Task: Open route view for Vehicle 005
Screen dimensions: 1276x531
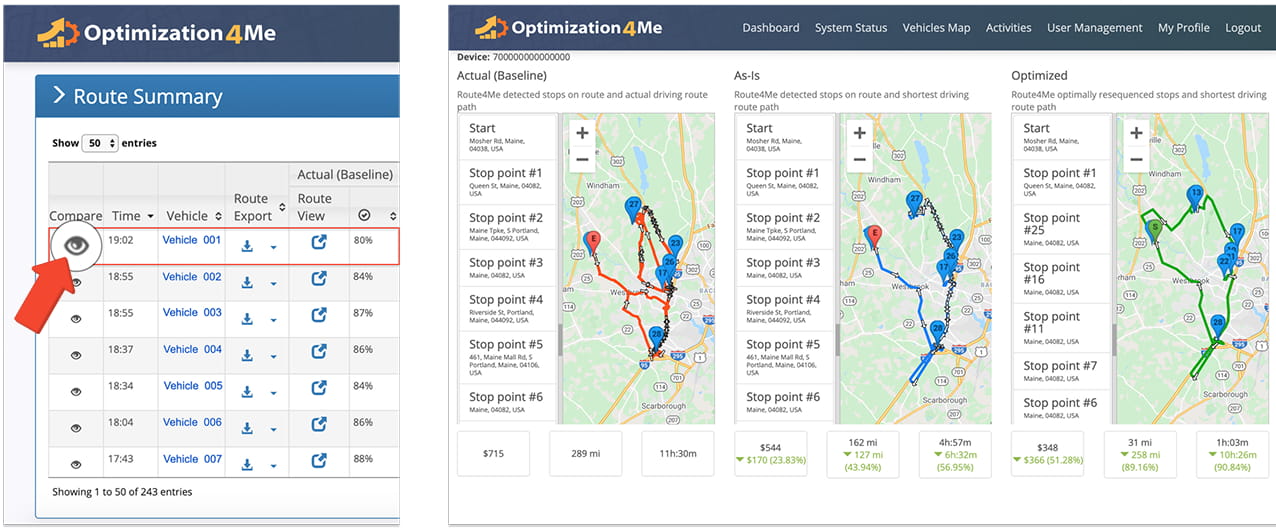Action: coord(319,387)
